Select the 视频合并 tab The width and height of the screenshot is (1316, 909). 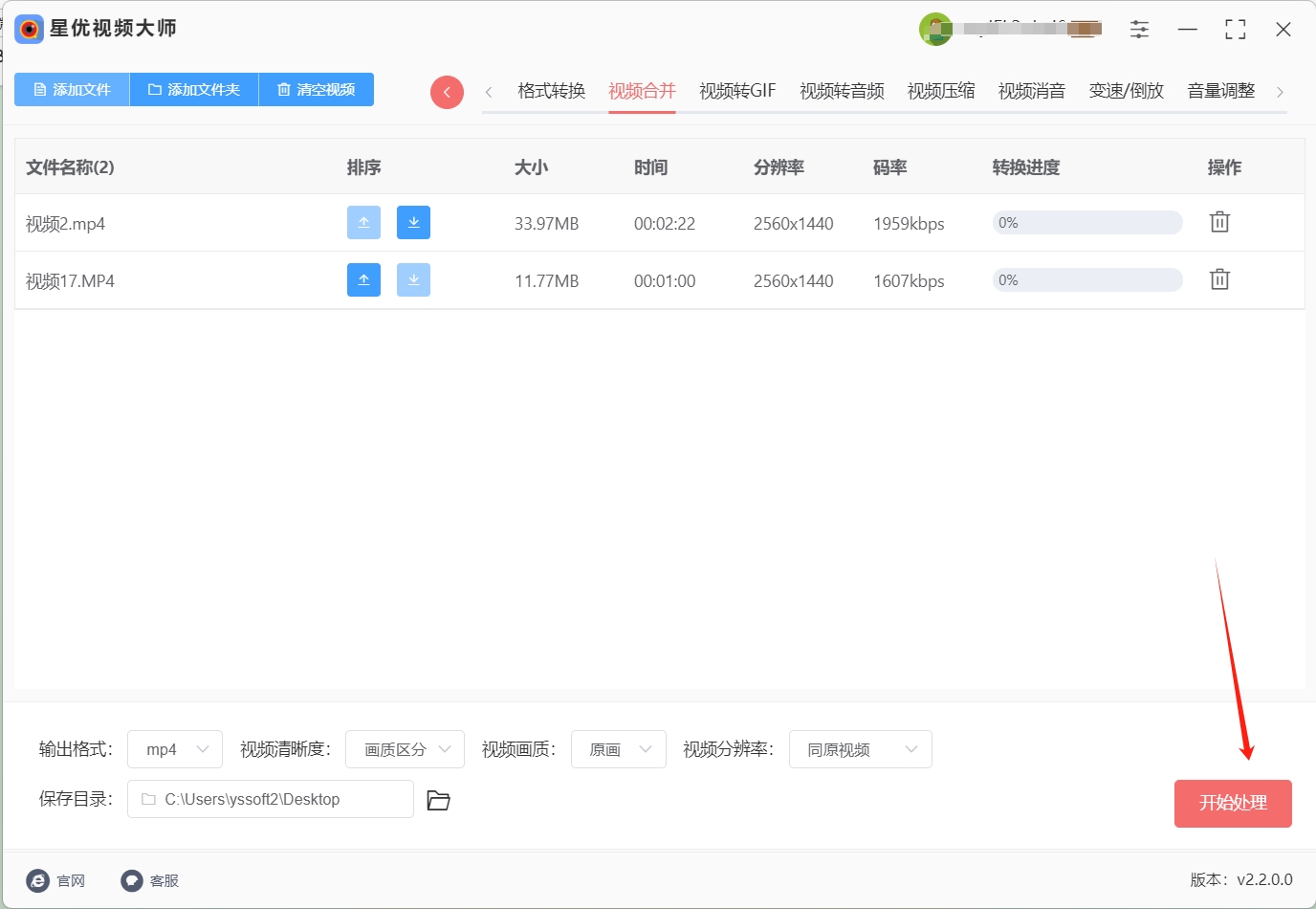point(642,91)
